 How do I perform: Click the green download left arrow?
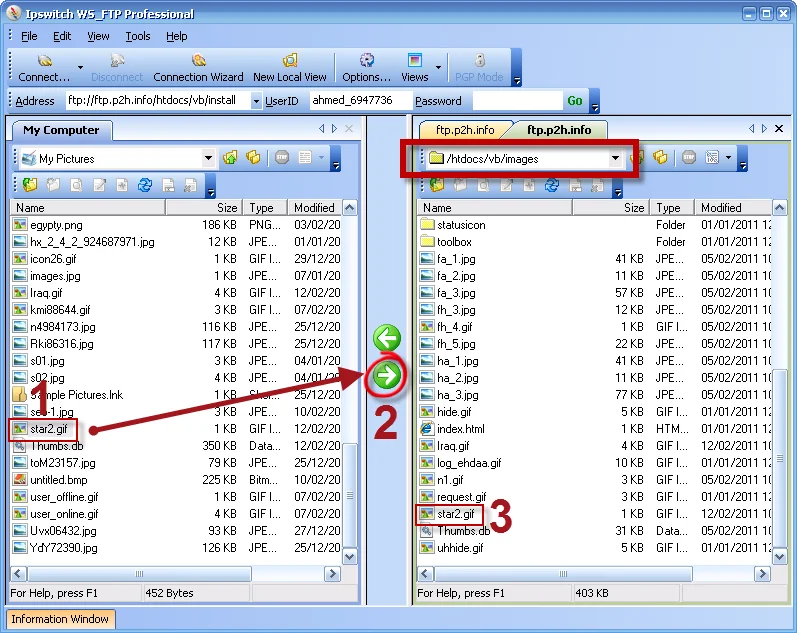coord(386,339)
